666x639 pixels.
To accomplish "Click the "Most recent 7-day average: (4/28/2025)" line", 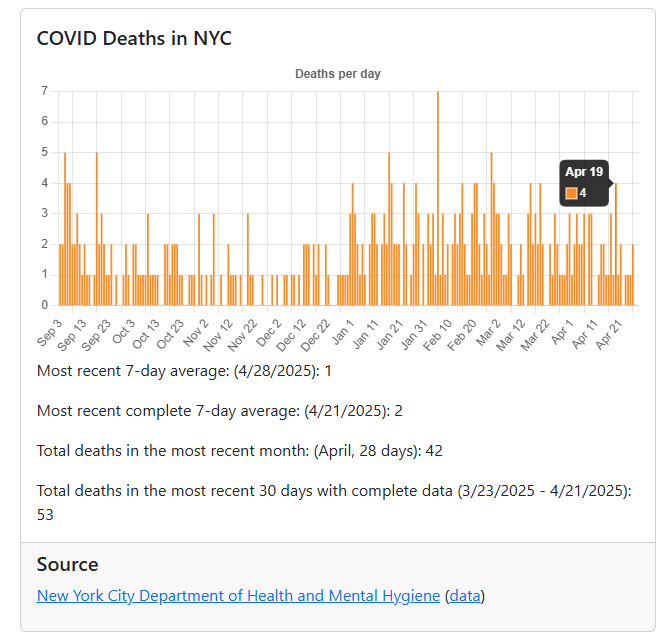I will coord(184,371).
